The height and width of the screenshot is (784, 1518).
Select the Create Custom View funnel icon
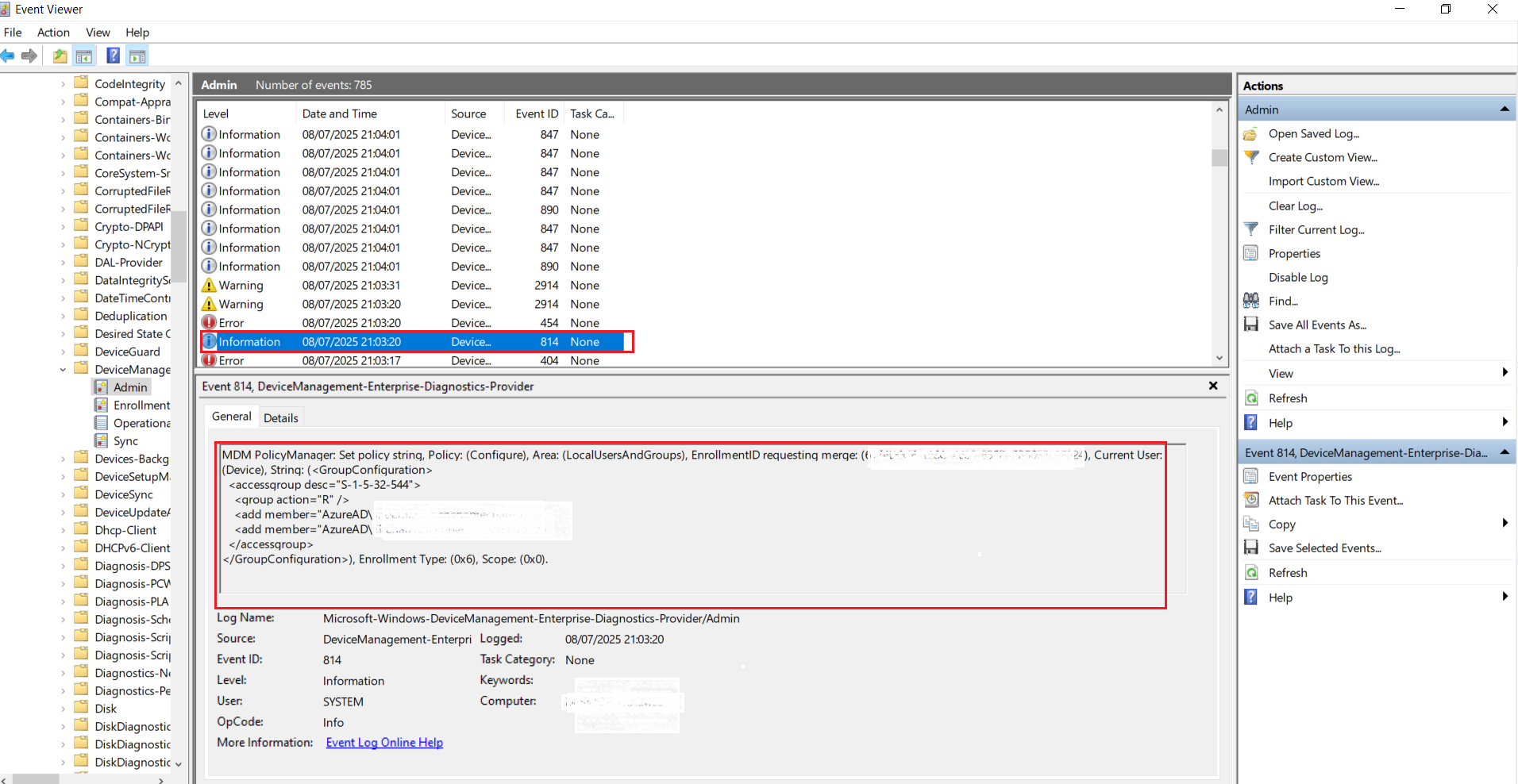[x=1250, y=157]
